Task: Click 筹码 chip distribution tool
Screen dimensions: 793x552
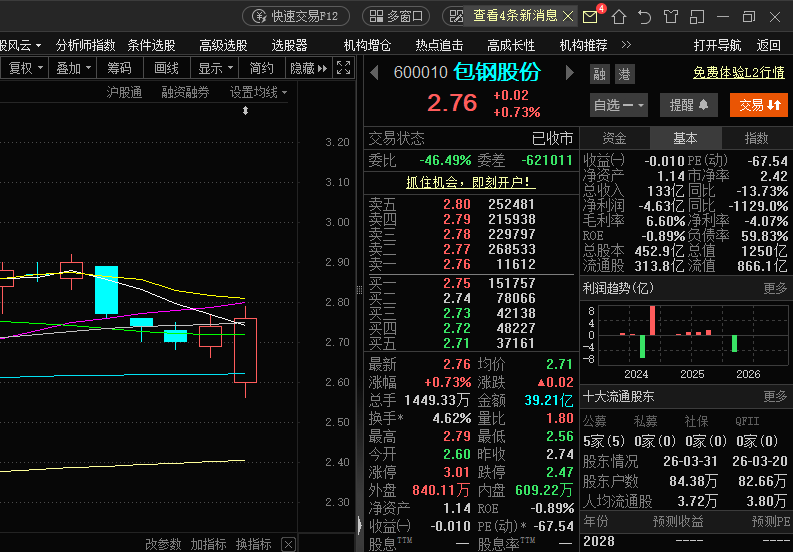Action: 119,68
